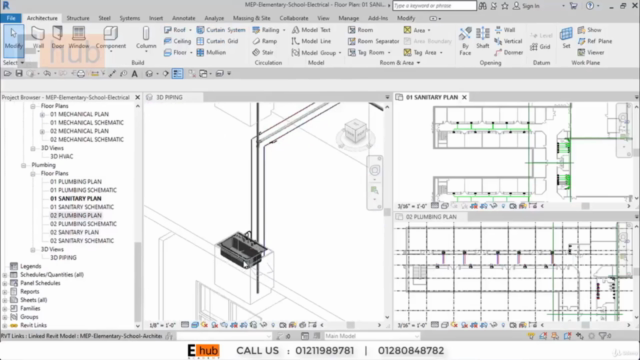Choose the Curtain Grid tool

[218, 41]
